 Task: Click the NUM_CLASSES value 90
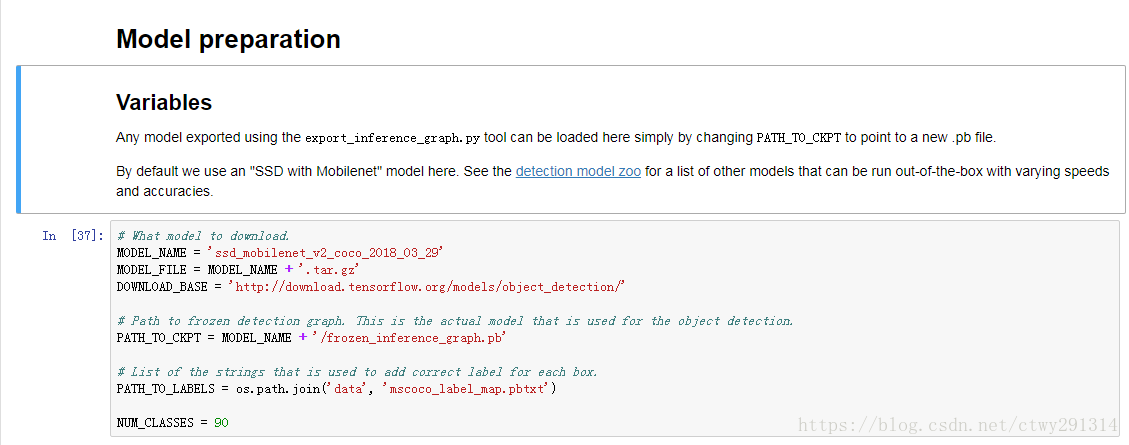point(221,423)
